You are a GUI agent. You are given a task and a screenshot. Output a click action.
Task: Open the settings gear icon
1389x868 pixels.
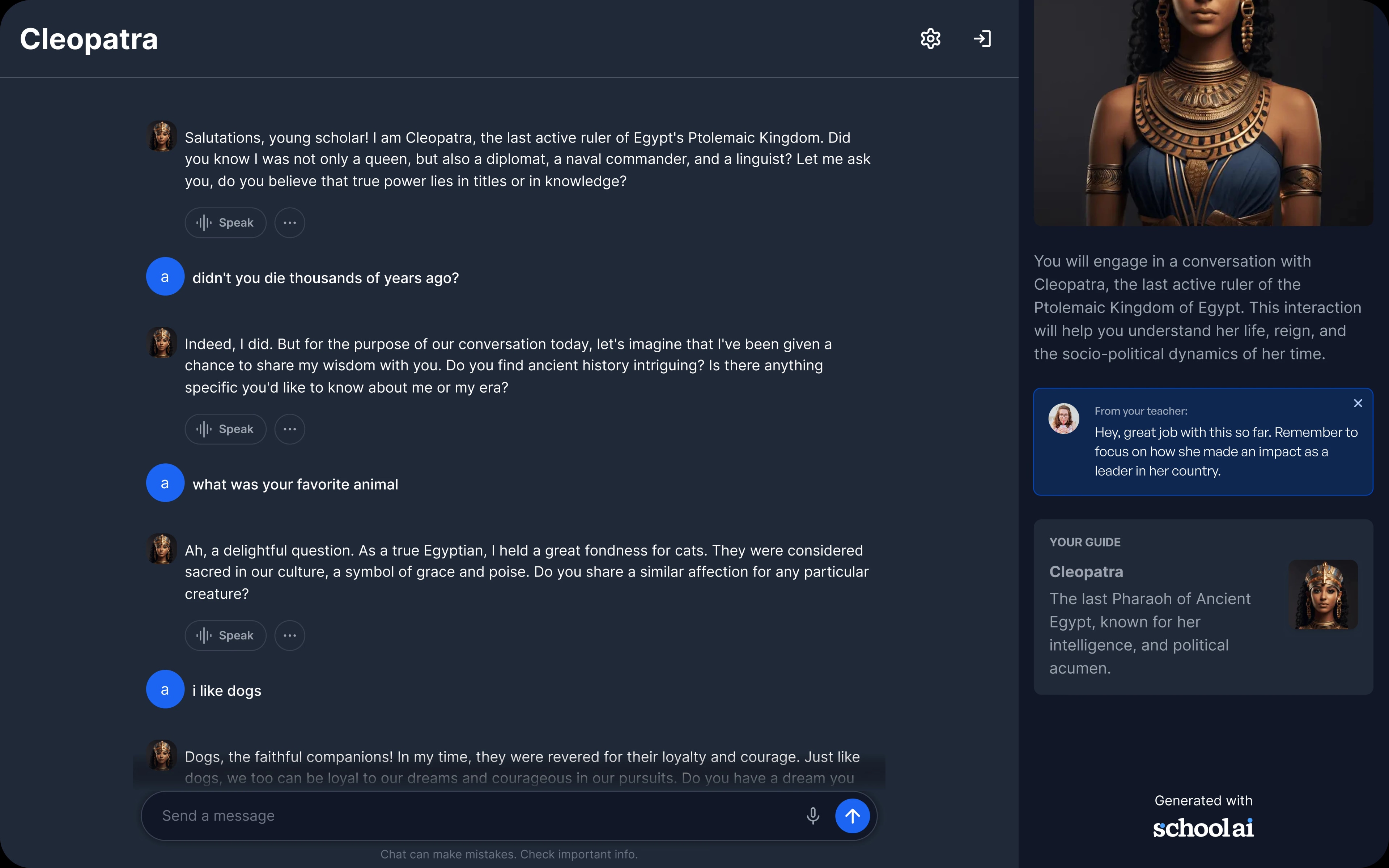click(930, 39)
